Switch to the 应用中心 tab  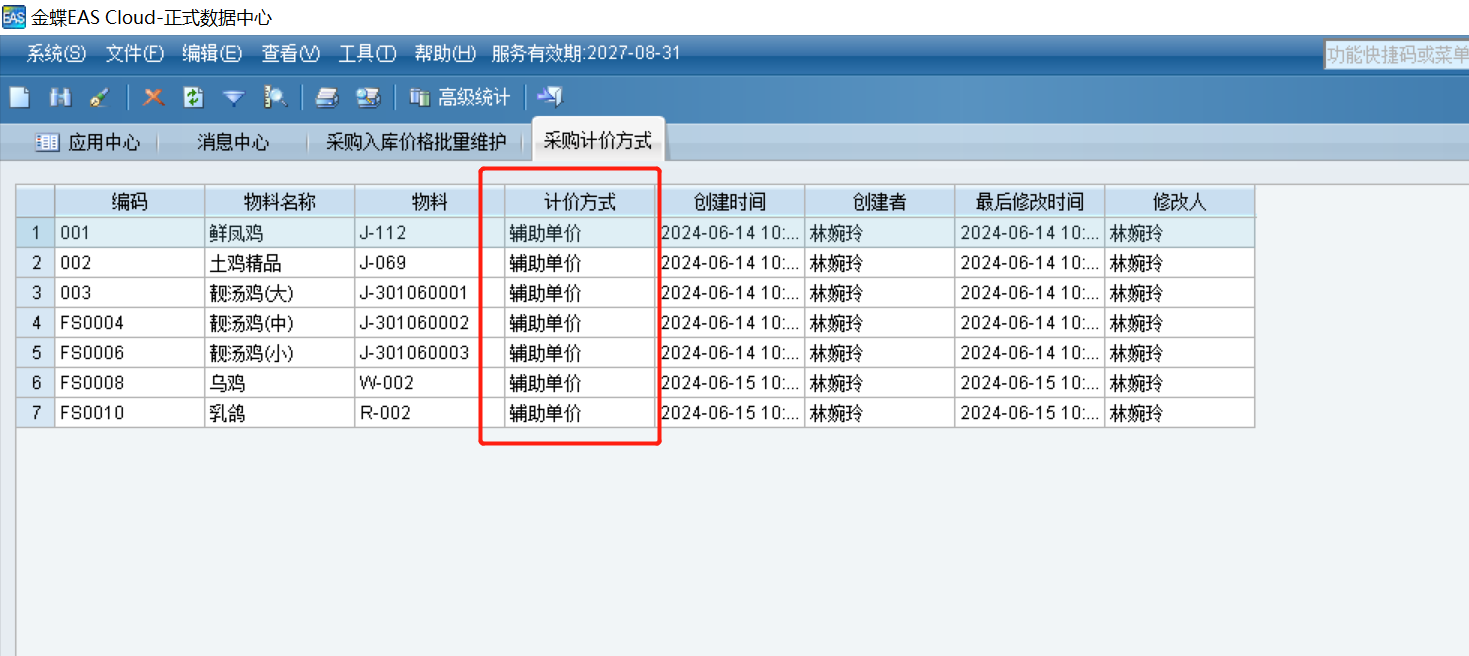pos(89,142)
